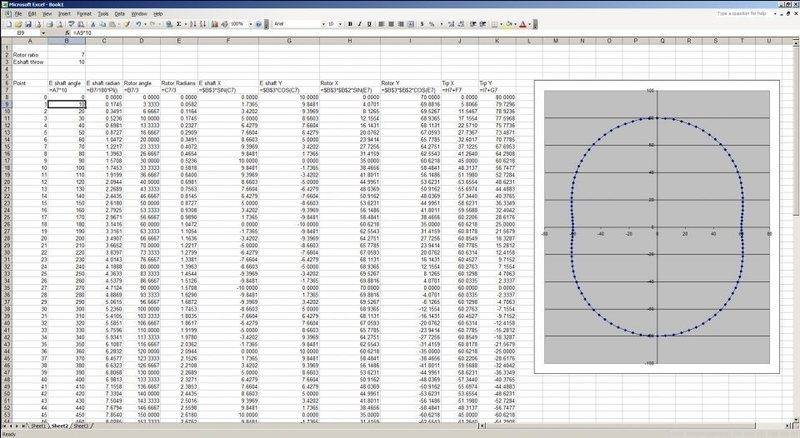The height and width of the screenshot is (438, 800).
Task: Open the Data menu
Action: coord(119,14)
